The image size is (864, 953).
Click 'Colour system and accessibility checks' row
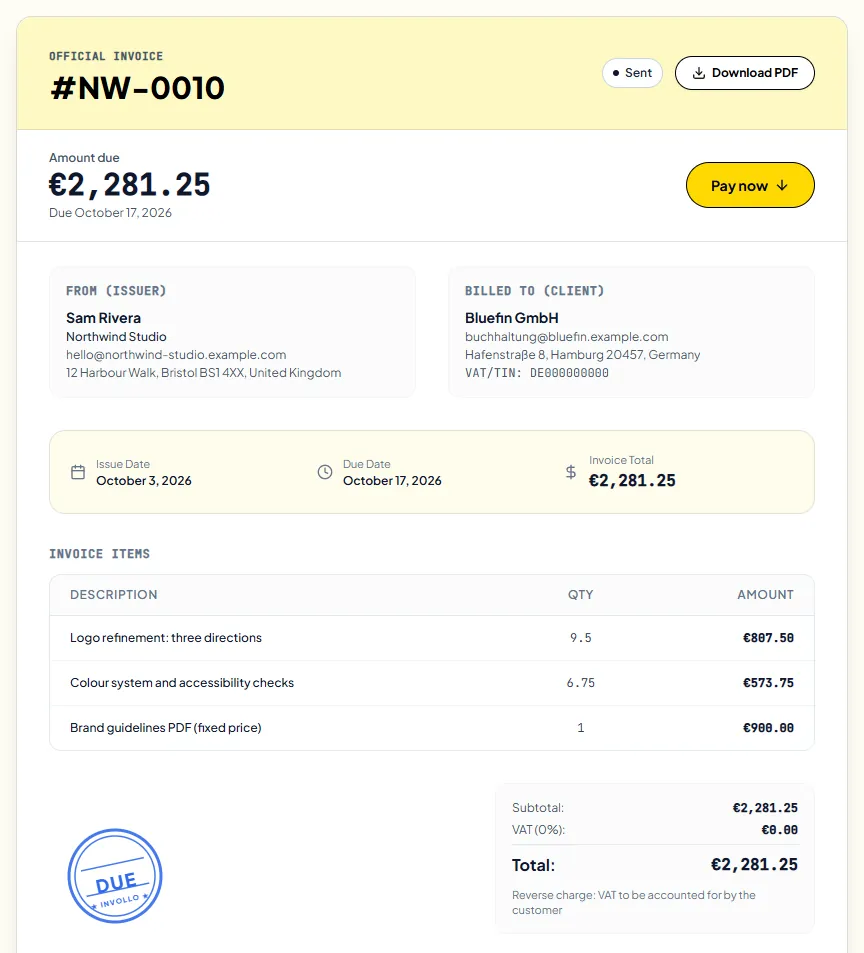click(x=432, y=683)
